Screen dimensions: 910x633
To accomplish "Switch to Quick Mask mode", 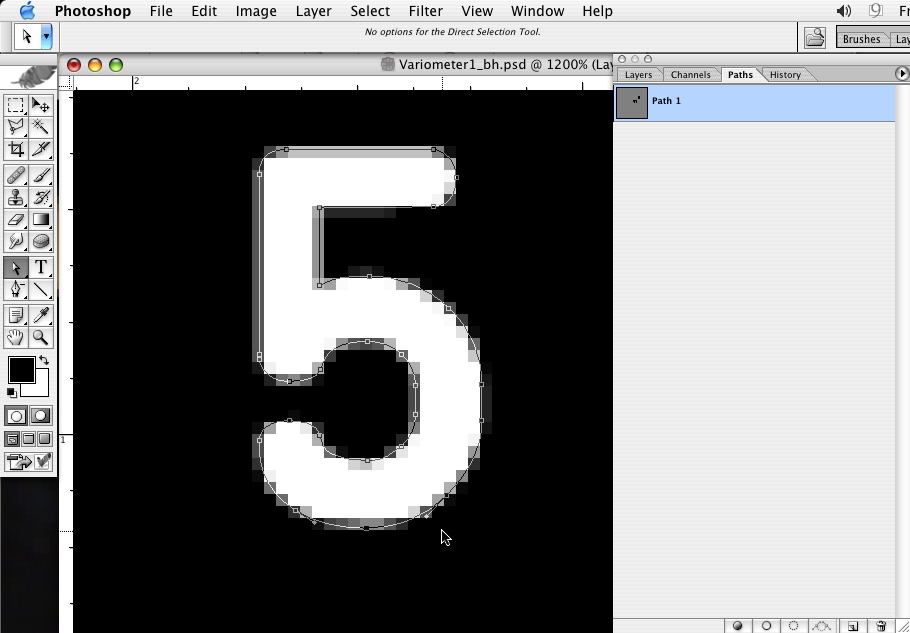I will coord(41,416).
